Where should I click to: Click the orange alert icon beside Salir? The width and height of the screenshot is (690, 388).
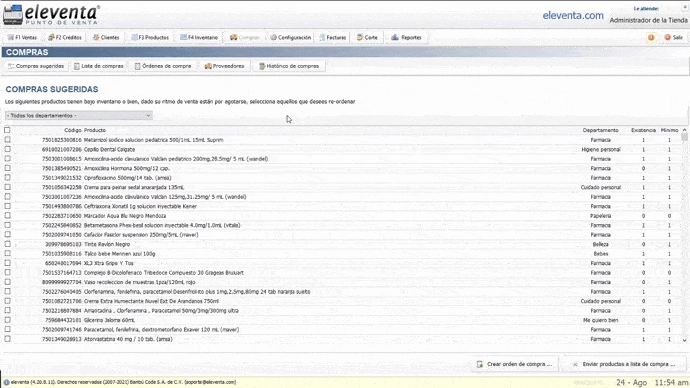coord(651,37)
